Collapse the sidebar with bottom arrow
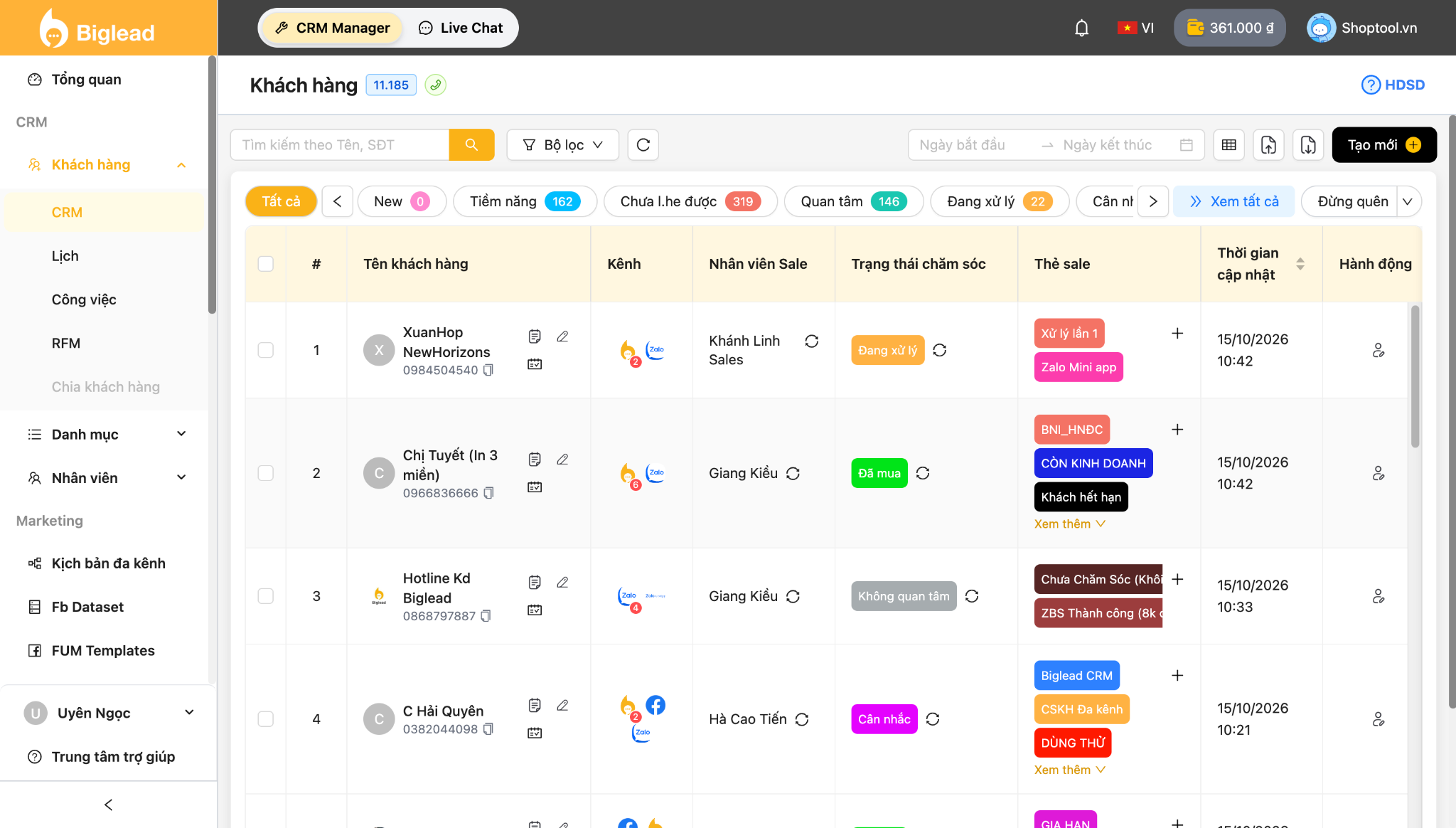The height and width of the screenshot is (828, 1456). pyautogui.click(x=108, y=805)
